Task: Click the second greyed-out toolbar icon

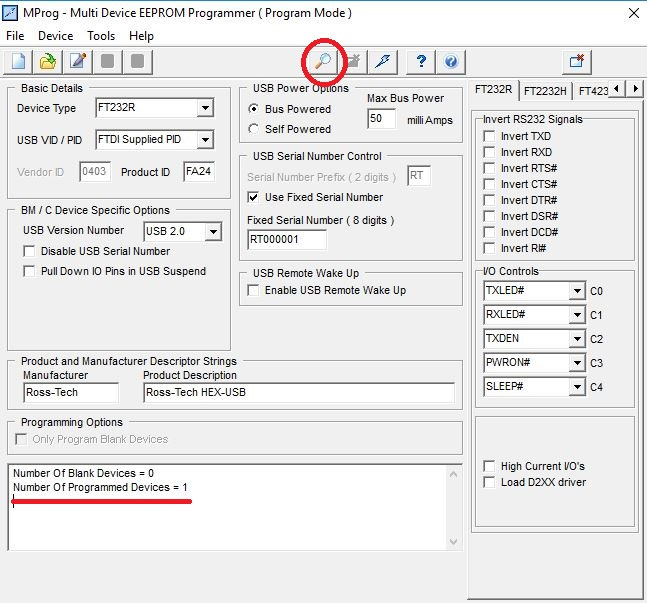Action: 137,62
